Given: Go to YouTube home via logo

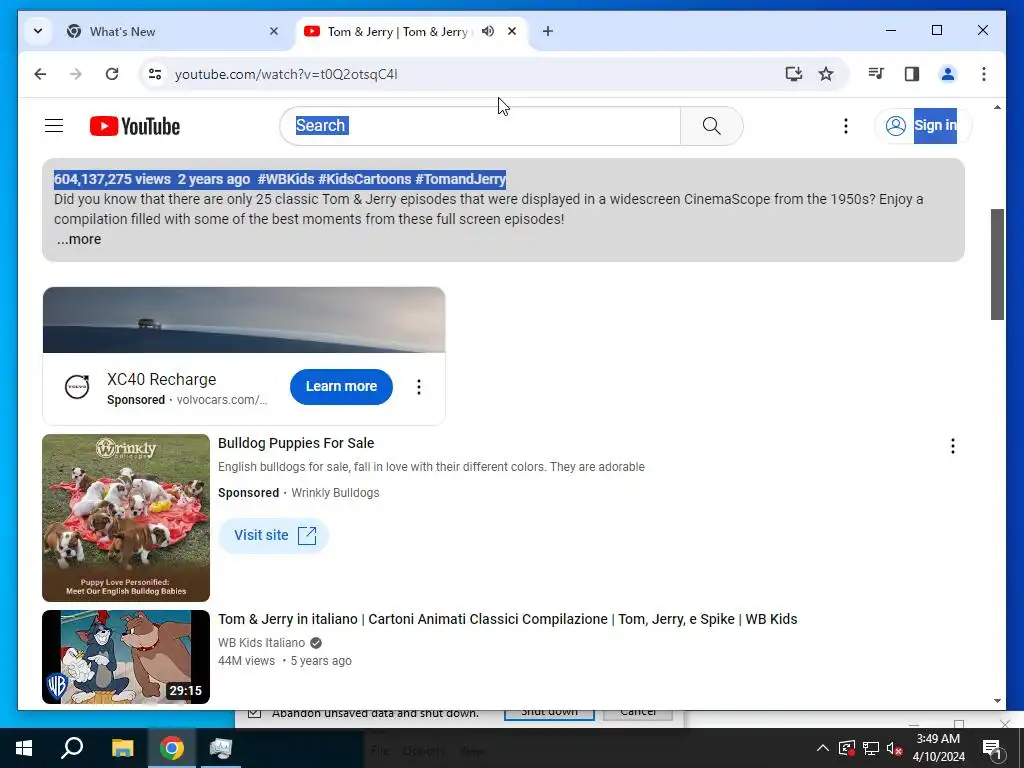Looking at the screenshot, I should (135, 126).
